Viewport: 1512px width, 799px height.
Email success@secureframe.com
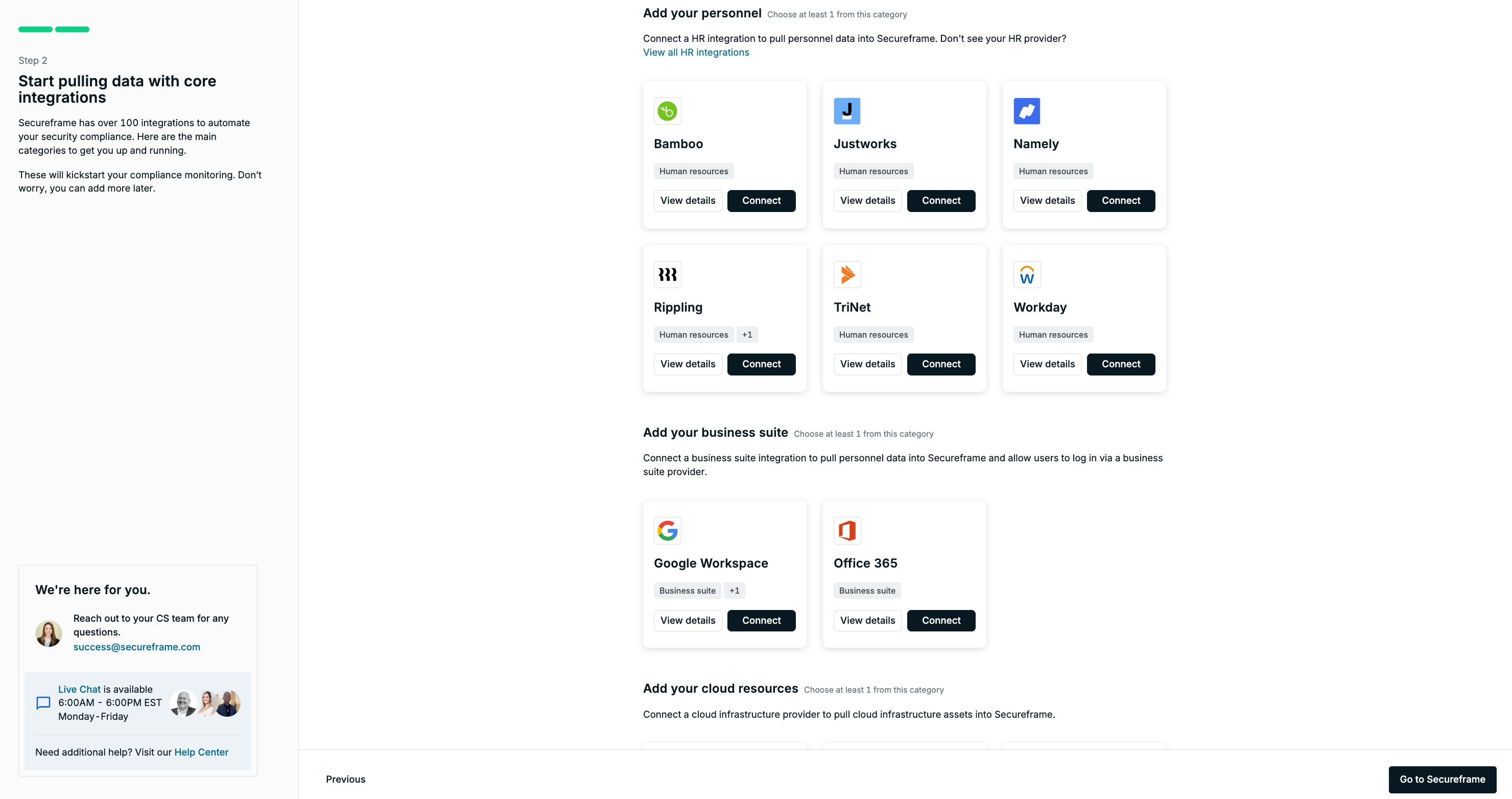tap(137, 646)
